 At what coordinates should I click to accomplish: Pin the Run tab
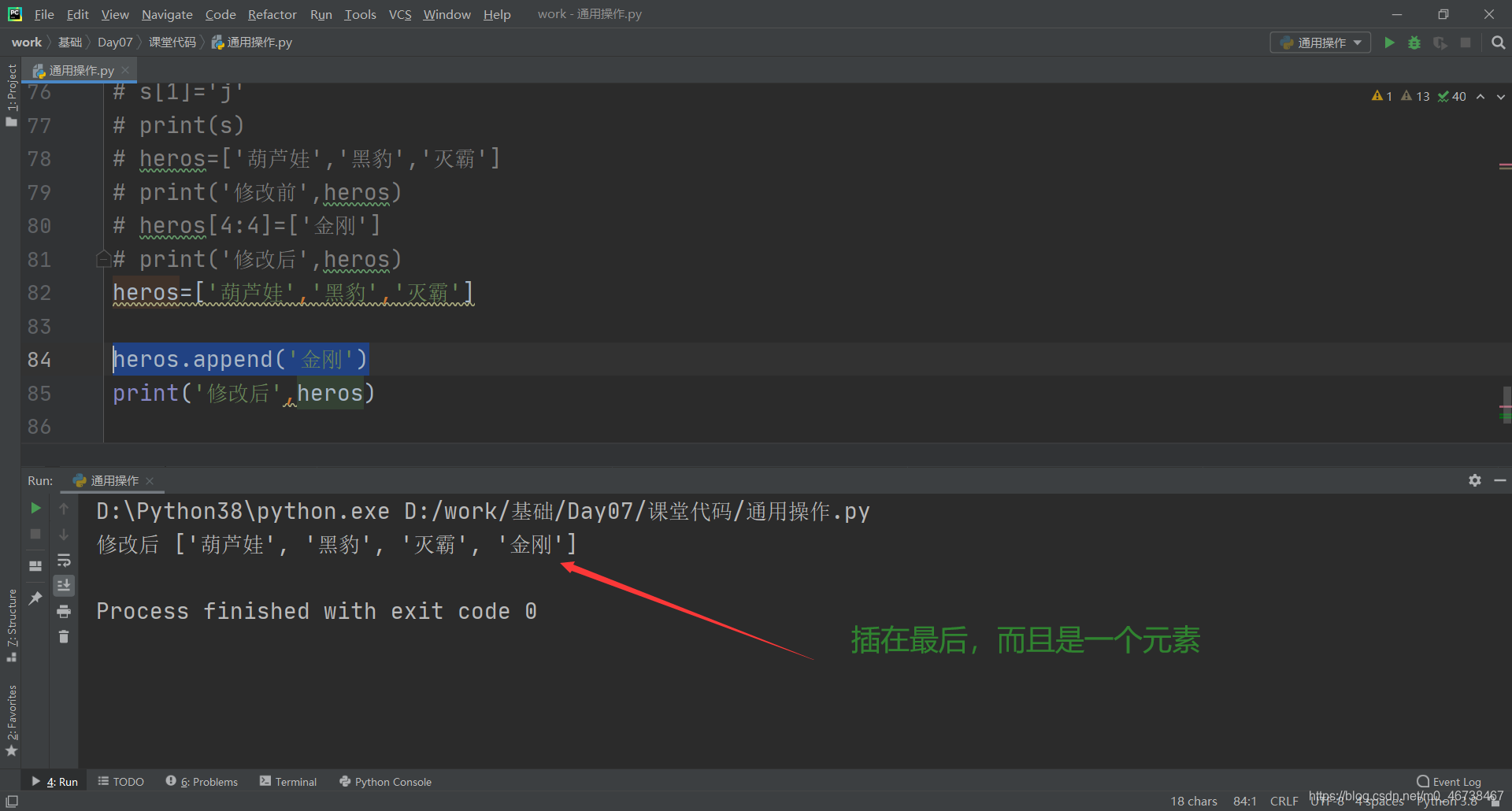[35, 598]
